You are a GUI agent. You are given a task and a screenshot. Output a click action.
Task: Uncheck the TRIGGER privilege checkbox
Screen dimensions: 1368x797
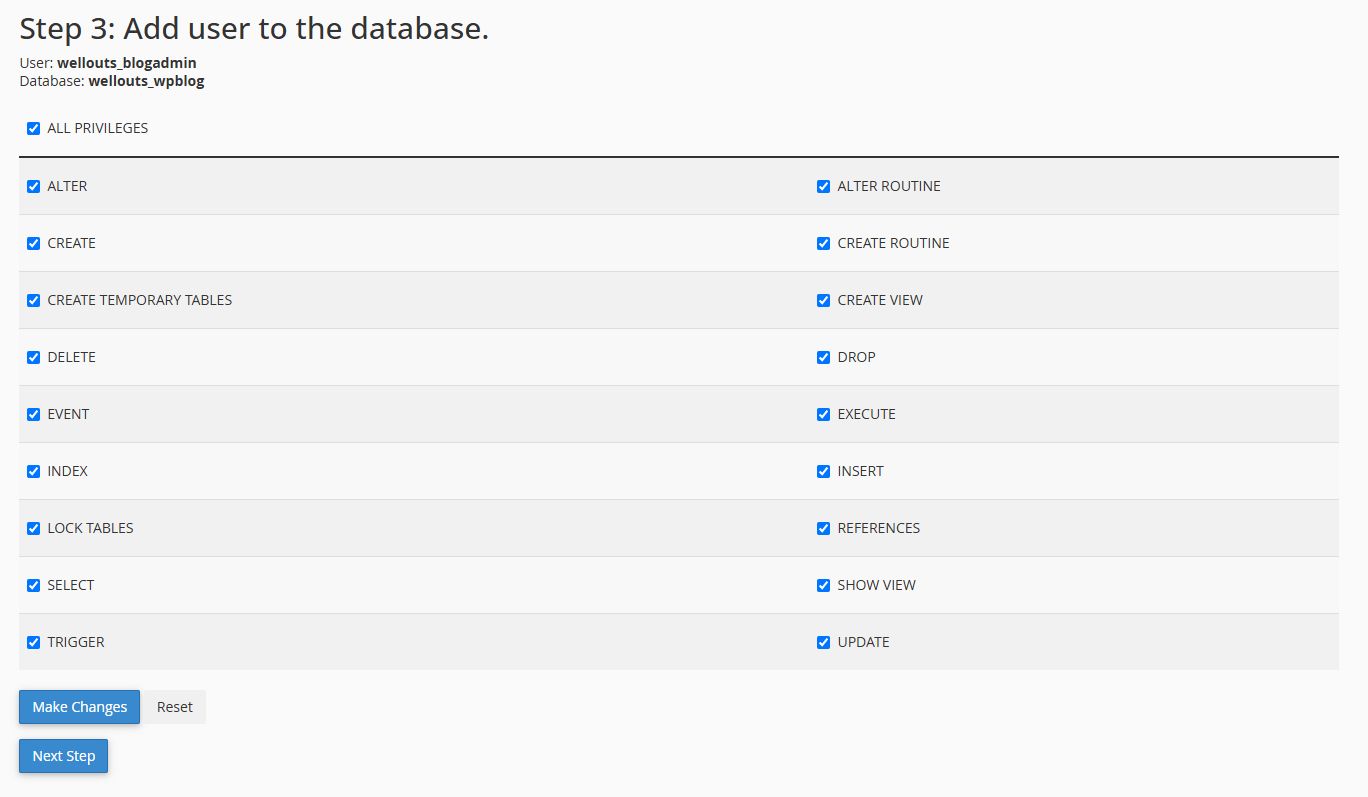point(33,642)
